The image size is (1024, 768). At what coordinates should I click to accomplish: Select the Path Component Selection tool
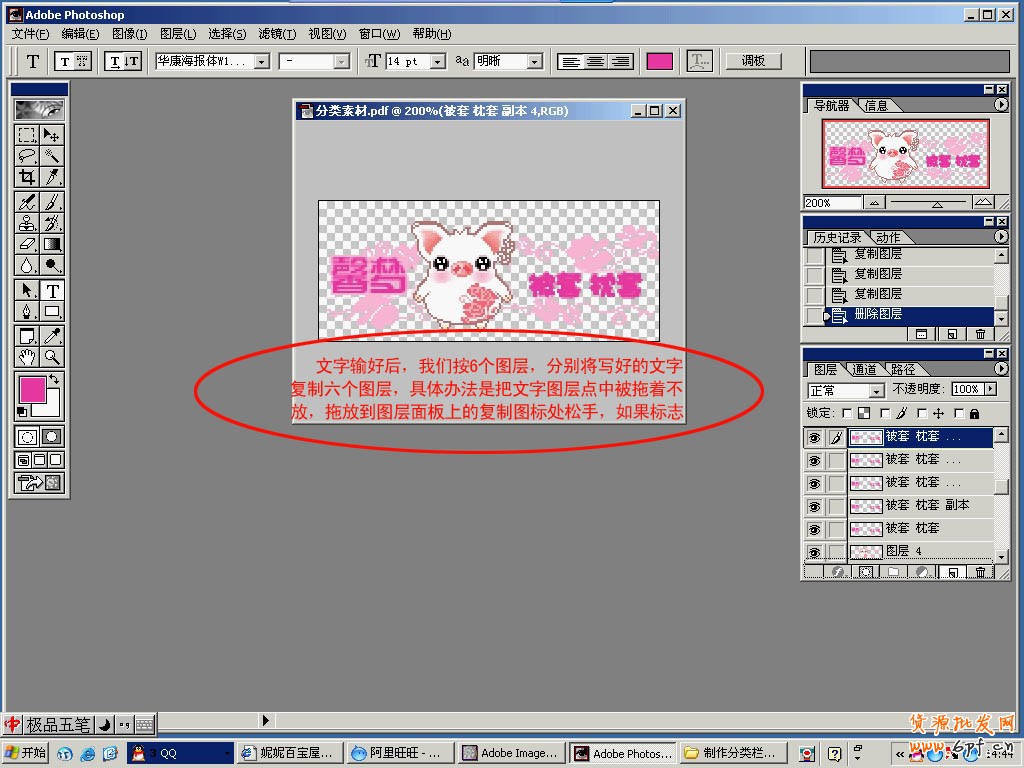point(27,290)
